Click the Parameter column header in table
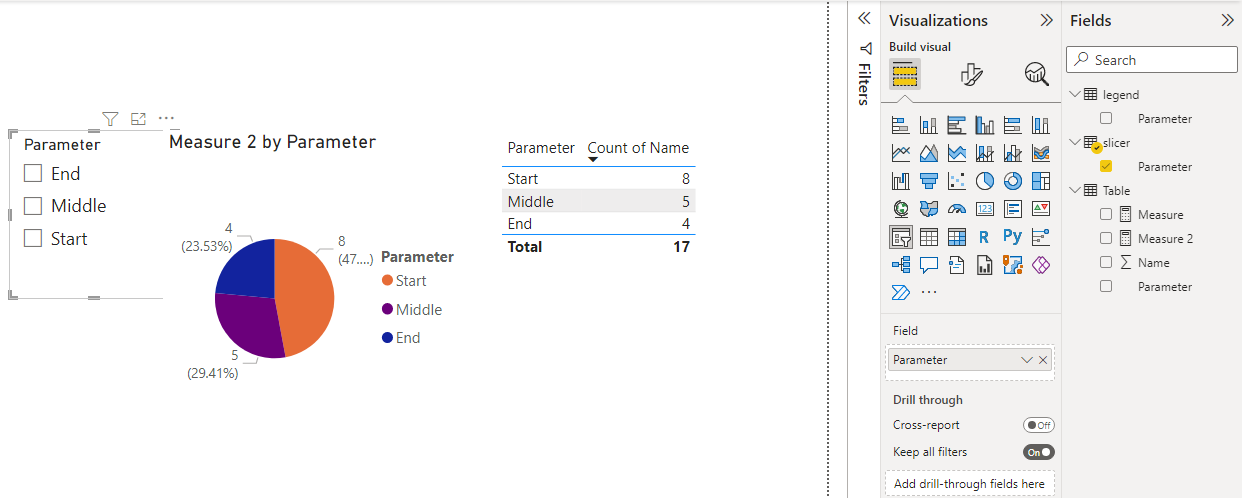The image size is (1242, 498). (x=541, y=148)
